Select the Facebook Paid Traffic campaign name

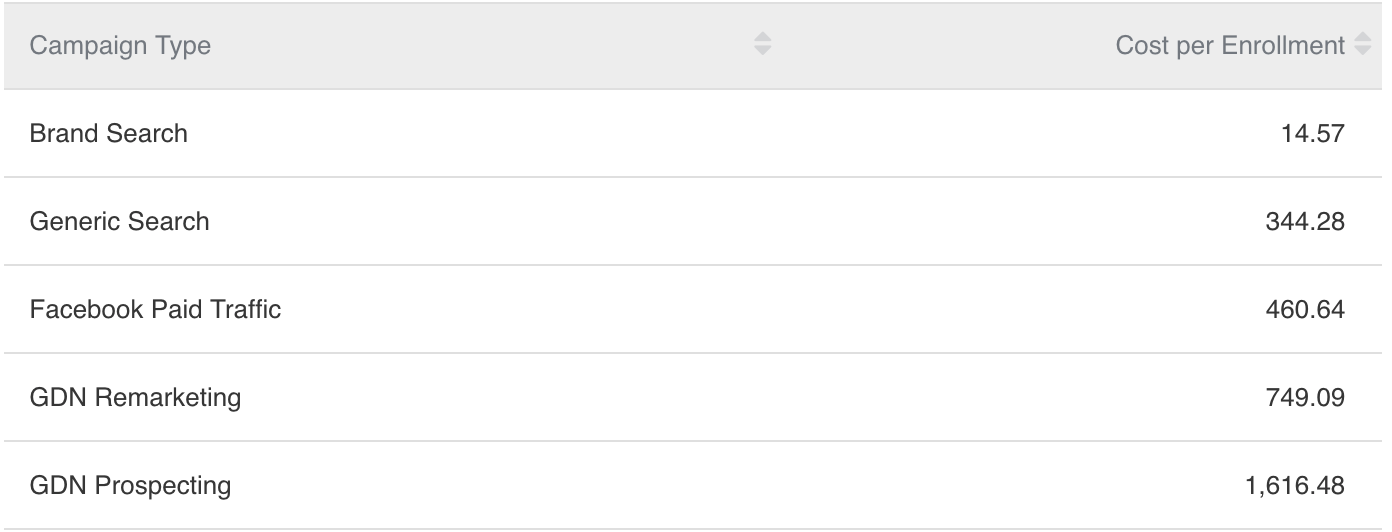point(155,310)
